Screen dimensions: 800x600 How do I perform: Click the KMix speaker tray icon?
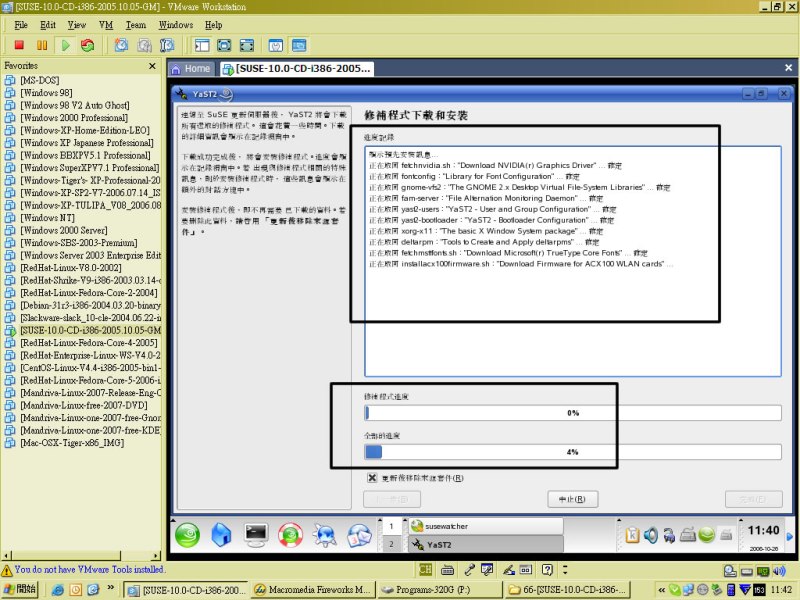pos(651,535)
